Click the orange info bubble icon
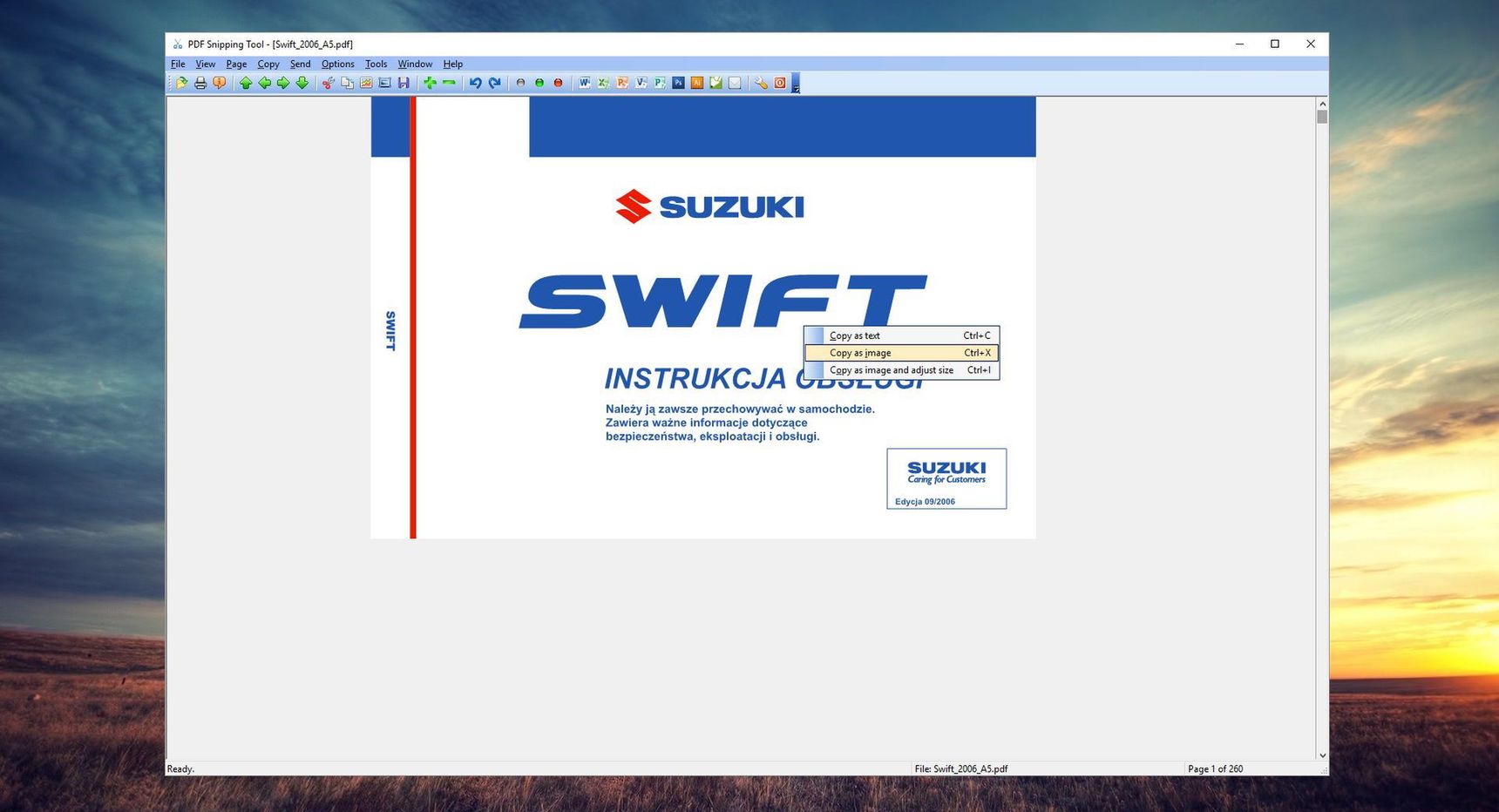Image resolution: width=1499 pixels, height=812 pixels. [x=220, y=83]
